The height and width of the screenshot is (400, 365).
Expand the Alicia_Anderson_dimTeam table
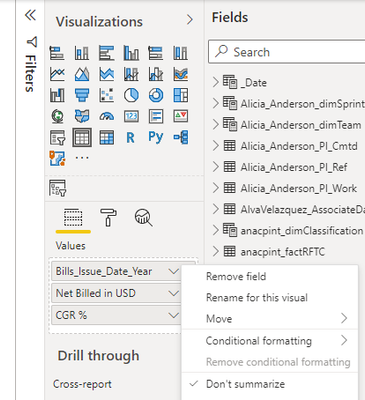click(216, 124)
